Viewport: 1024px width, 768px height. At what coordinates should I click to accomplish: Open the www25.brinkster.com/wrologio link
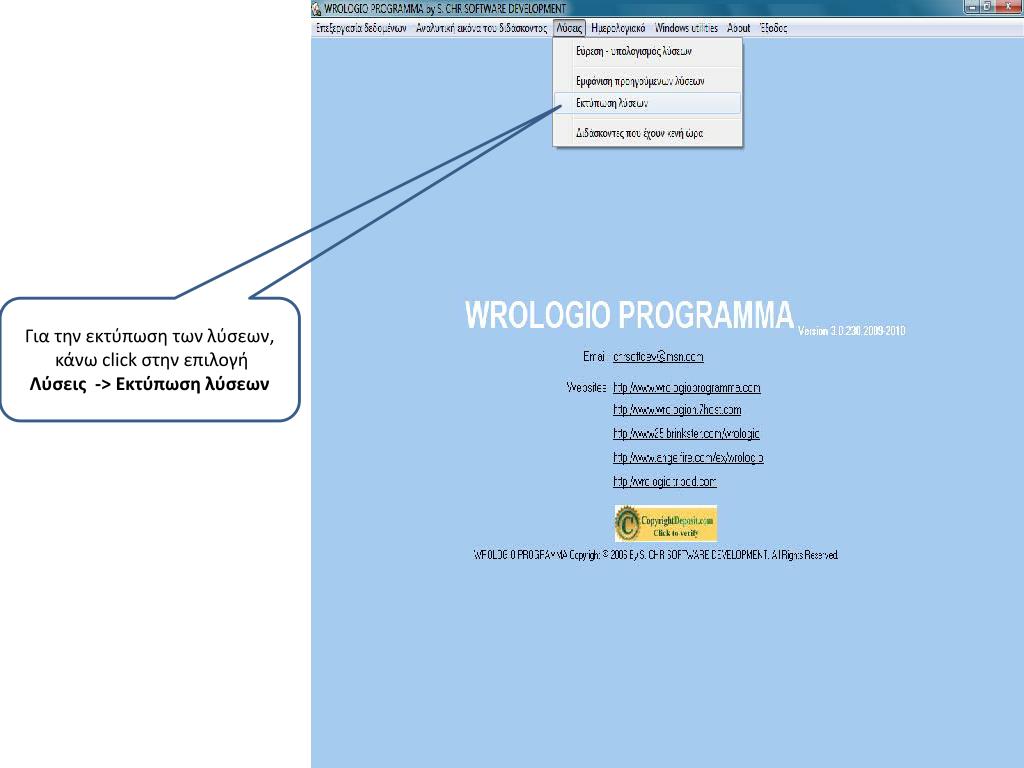686,434
